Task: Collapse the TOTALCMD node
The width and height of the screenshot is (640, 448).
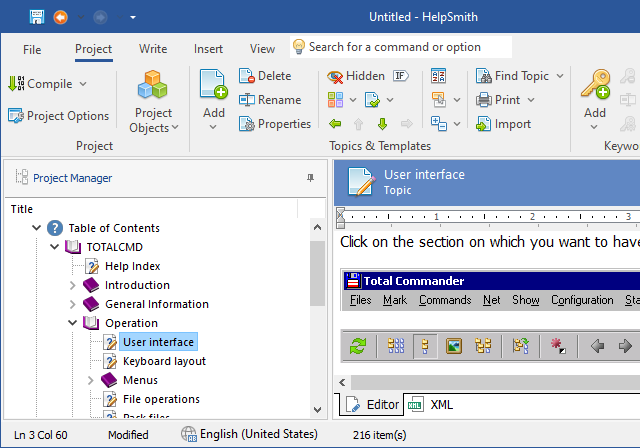Action: click(x=54, y=246)
